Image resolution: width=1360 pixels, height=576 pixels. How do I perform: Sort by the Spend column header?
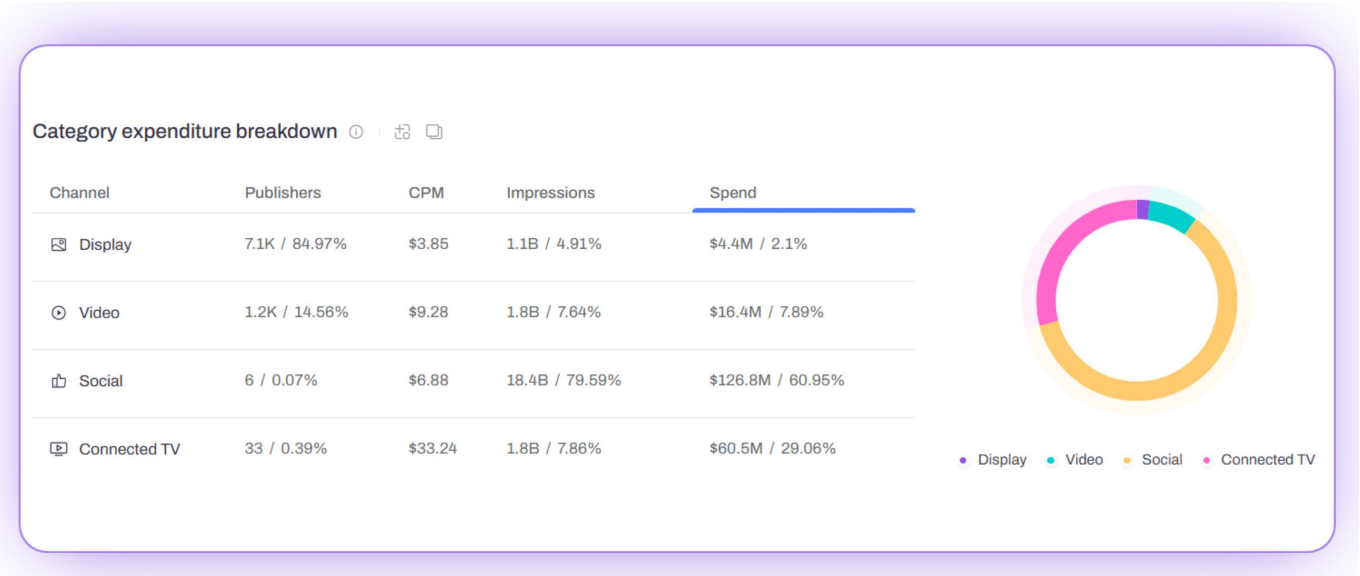pyautogui.click(x=733, y=193)
